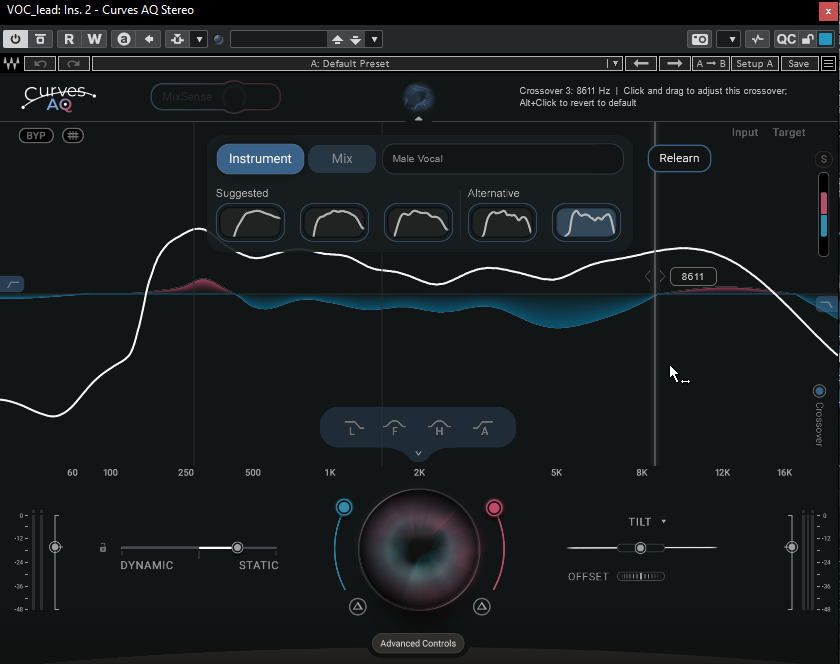This screenshot has height=664, width=840.
Task: Click the high-cut filter handle on right edge
Action: pos(827,304)
